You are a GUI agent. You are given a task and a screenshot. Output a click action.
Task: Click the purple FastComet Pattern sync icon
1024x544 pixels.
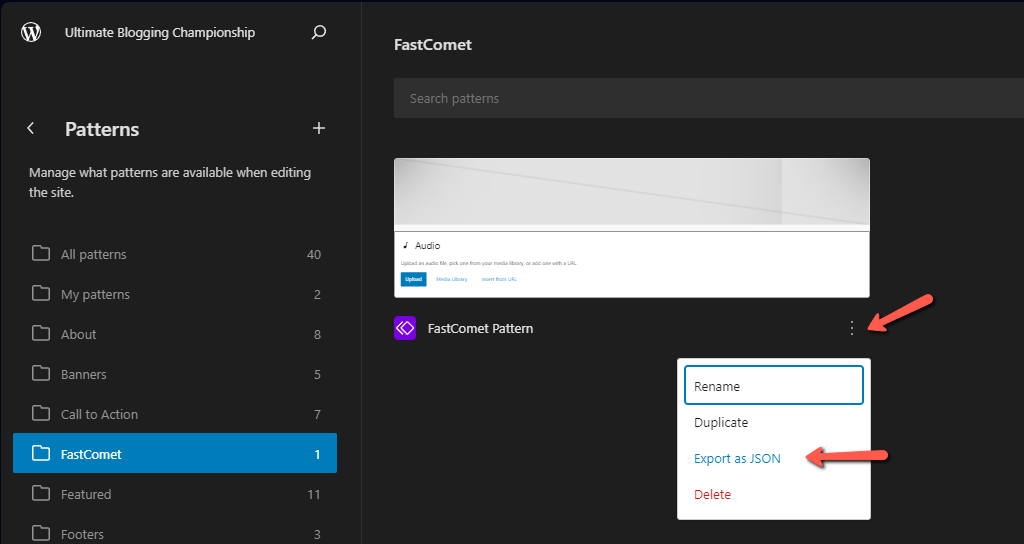pos(405,328)
